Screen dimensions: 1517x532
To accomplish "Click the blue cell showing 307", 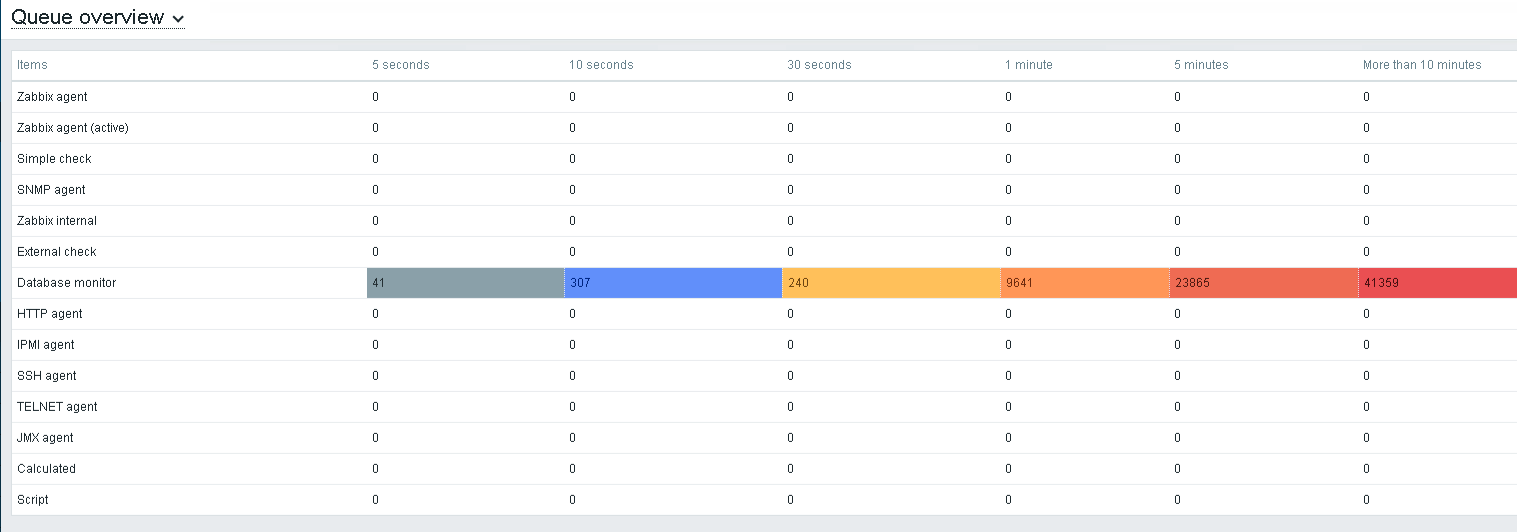I will [x=672, y=283].
